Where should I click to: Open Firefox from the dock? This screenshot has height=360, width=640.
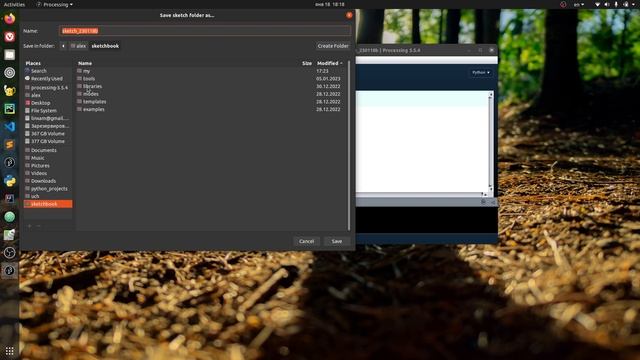coord(9,19)
